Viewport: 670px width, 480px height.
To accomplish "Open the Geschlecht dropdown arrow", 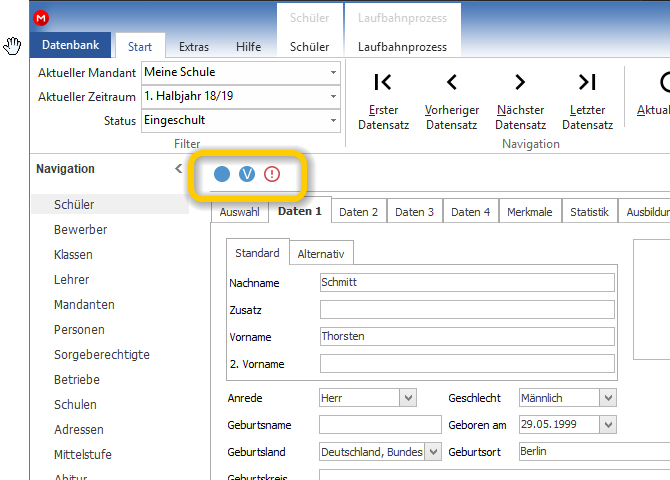I will [608, 398].
